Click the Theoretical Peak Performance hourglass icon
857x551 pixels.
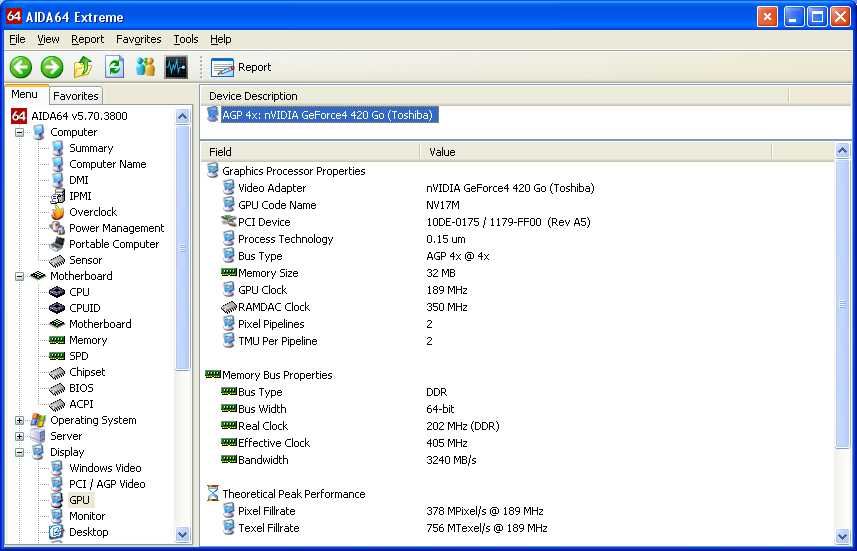coord(213,493)
